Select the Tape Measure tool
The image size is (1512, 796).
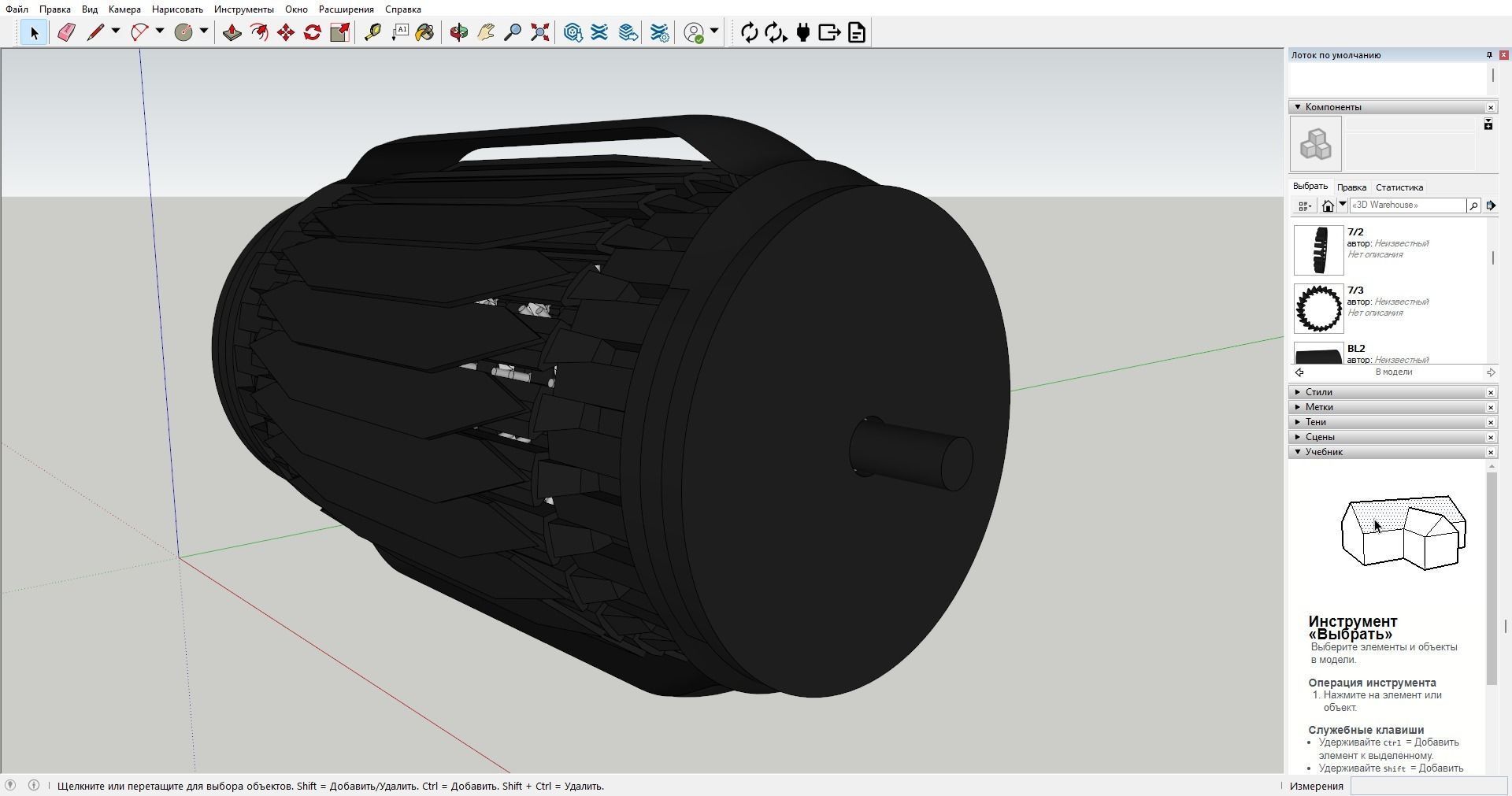point(372,32)
